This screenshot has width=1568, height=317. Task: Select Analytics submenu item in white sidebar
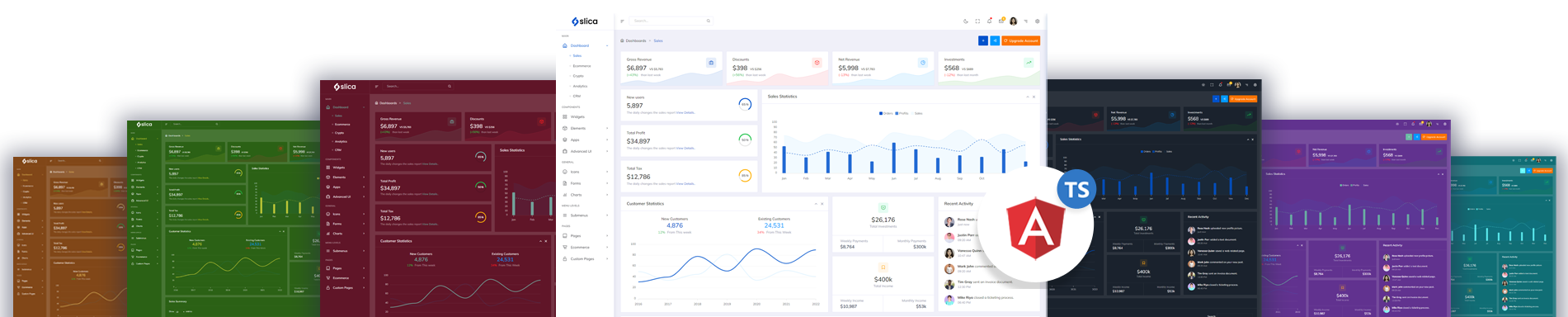click(580, 86)
